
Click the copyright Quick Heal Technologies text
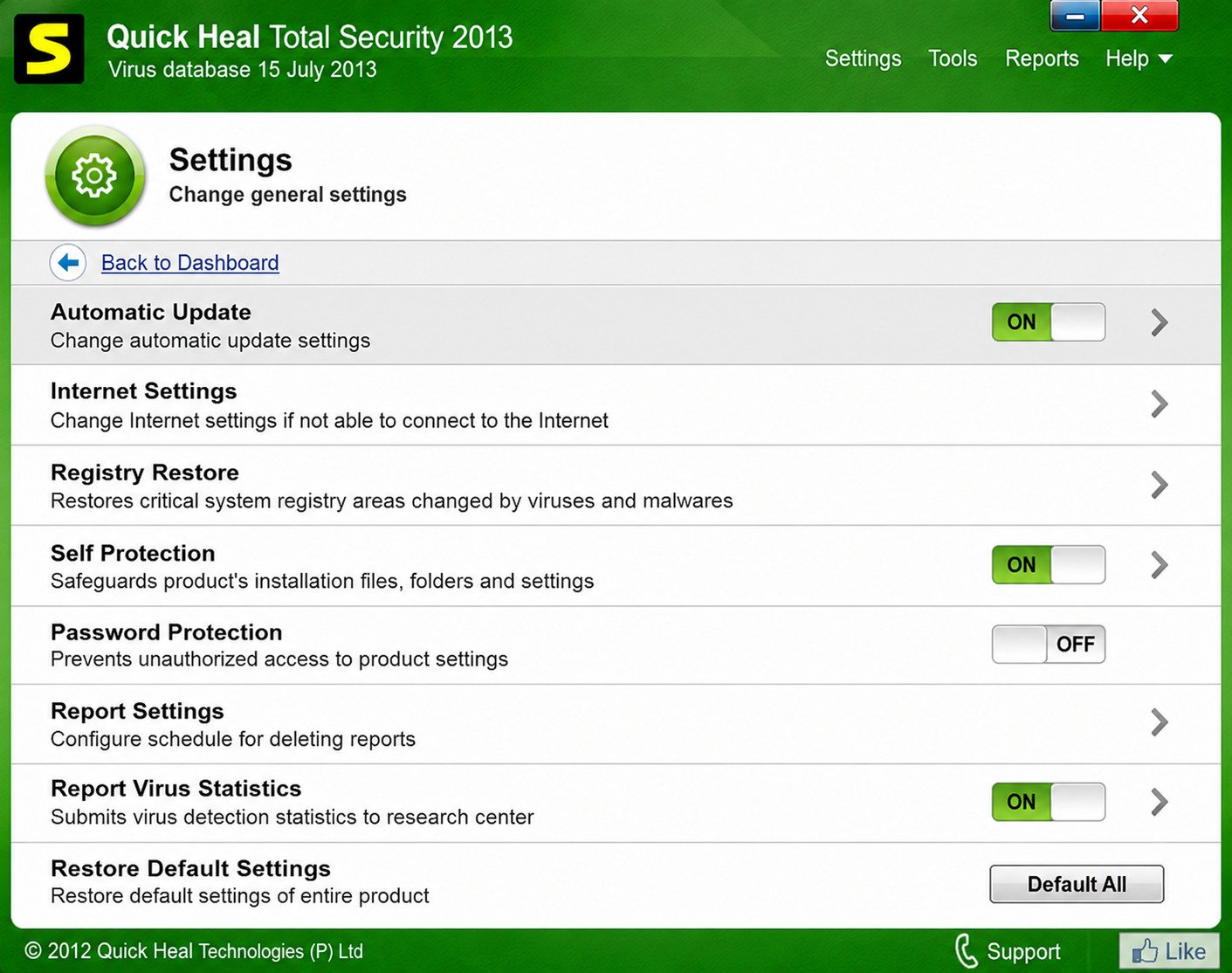coord(194,951)
